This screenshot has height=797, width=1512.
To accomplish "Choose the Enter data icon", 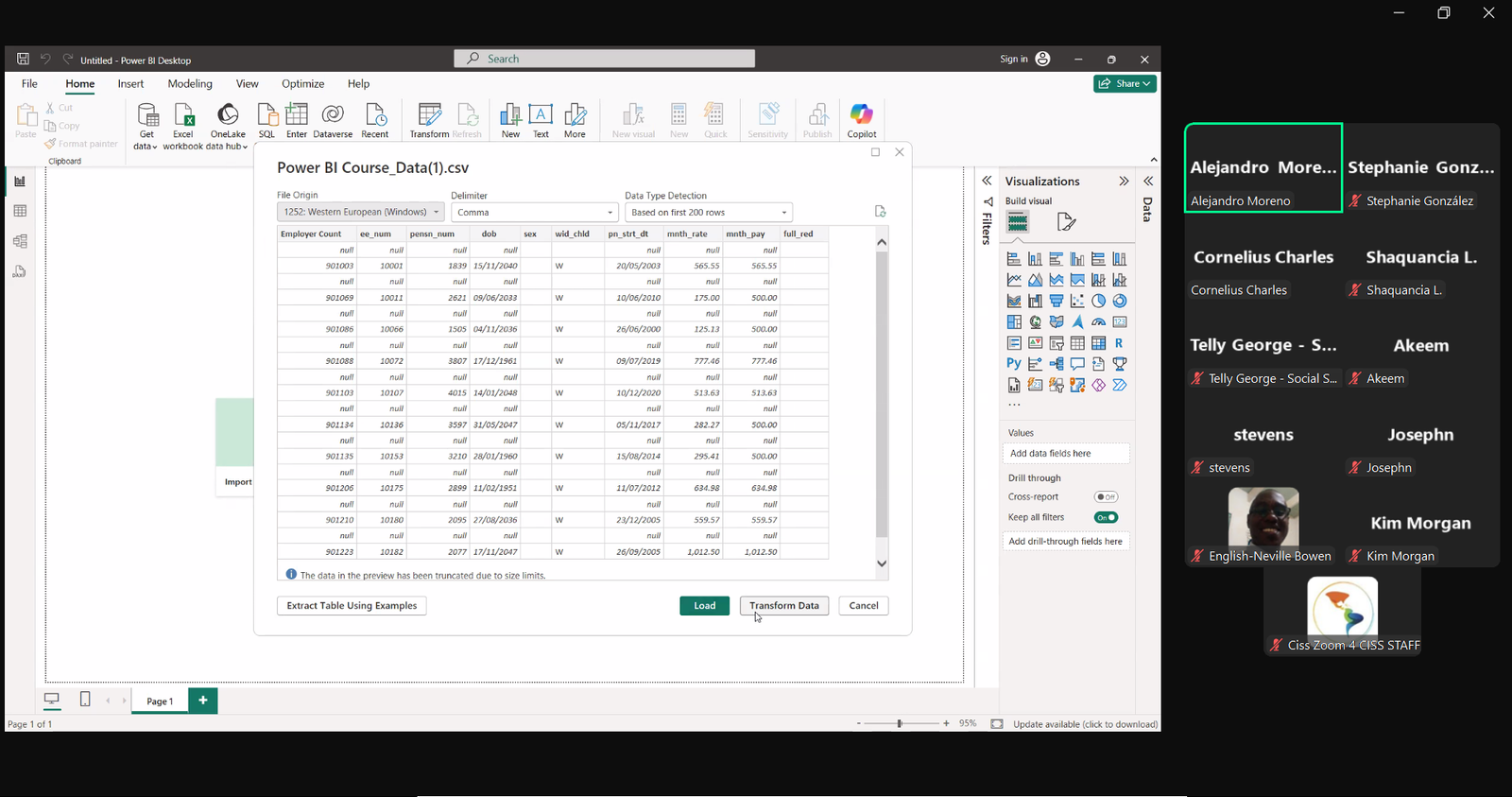I will click(x=297, y=115).
